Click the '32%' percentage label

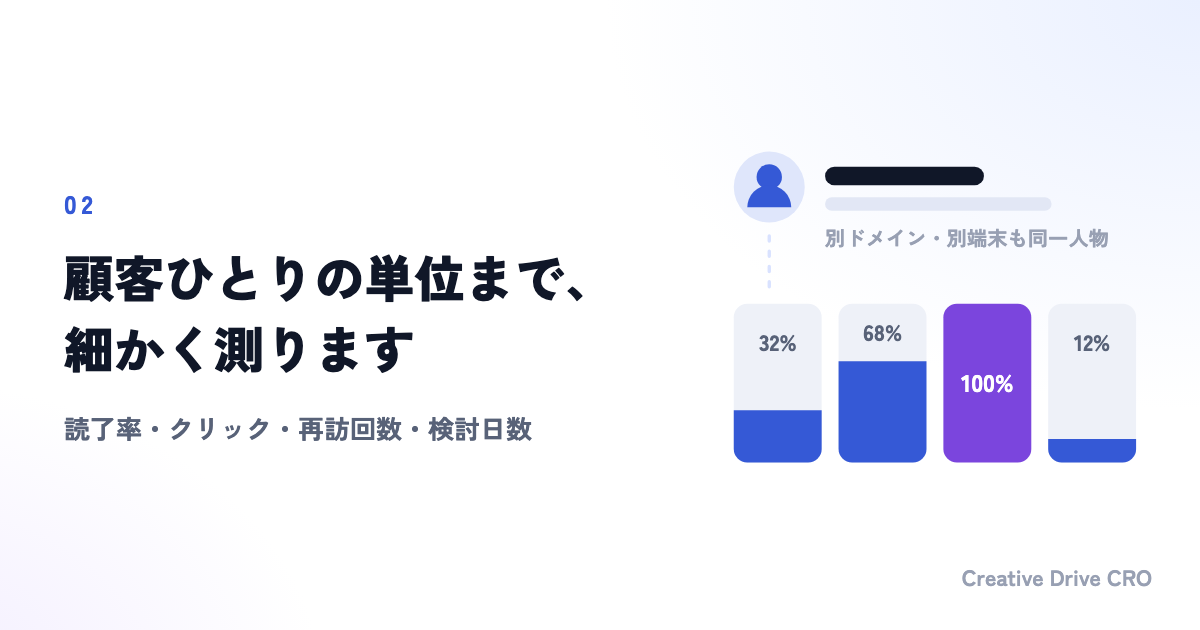pyautogui.click(x=777, y=344)
